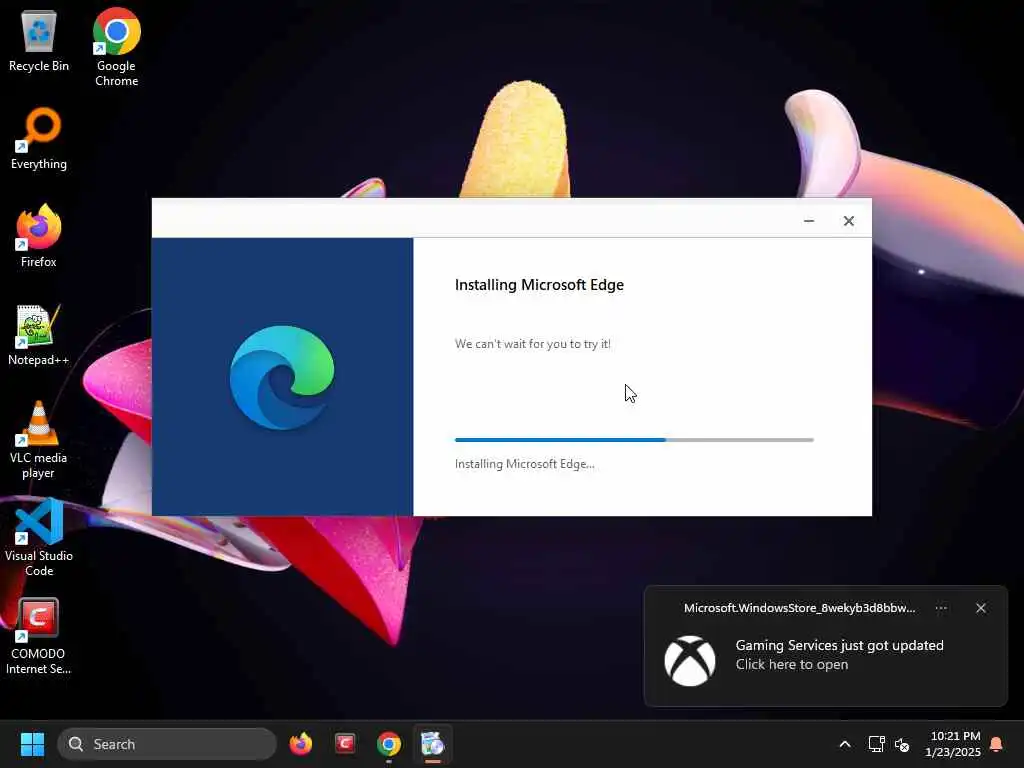This screenshot has width=1024, height=768.
Task: Open Firefox from the taskbar
Action: pos(301,744)
